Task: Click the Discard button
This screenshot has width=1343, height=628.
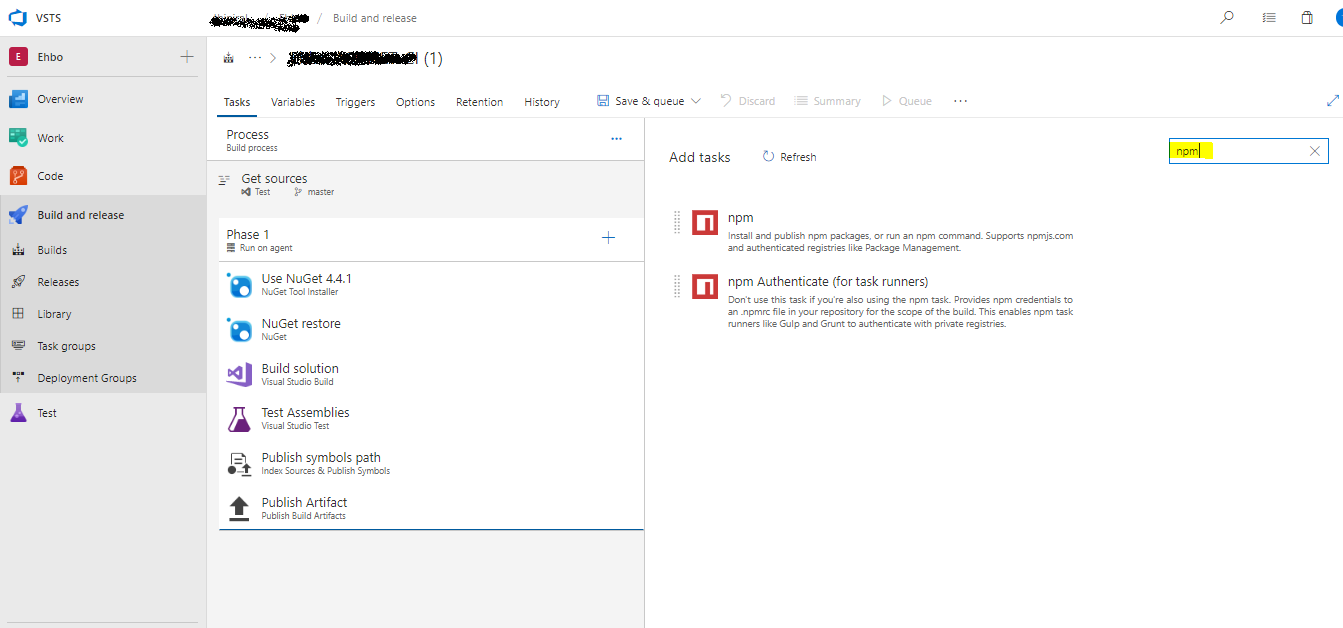Action: (747, 101)
